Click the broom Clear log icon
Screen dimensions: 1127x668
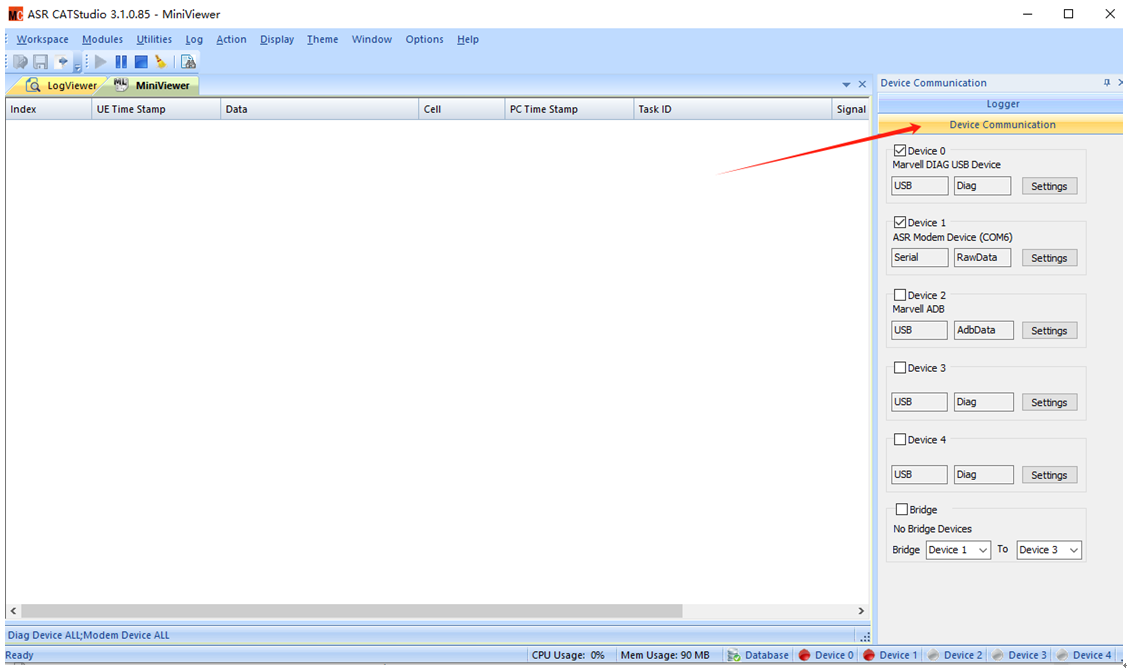coord(160,62)
